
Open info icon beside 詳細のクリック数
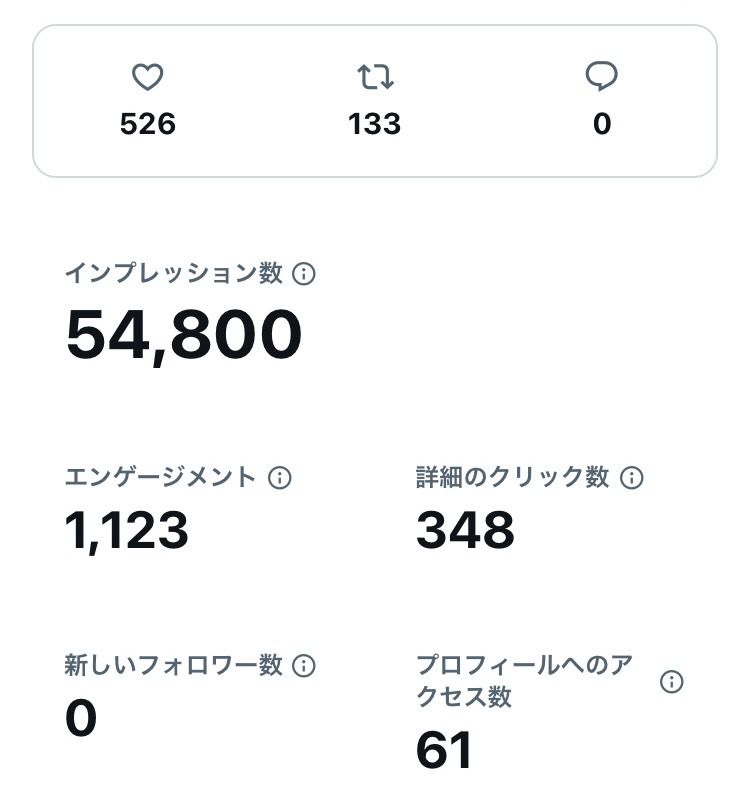tap(631, 478)
